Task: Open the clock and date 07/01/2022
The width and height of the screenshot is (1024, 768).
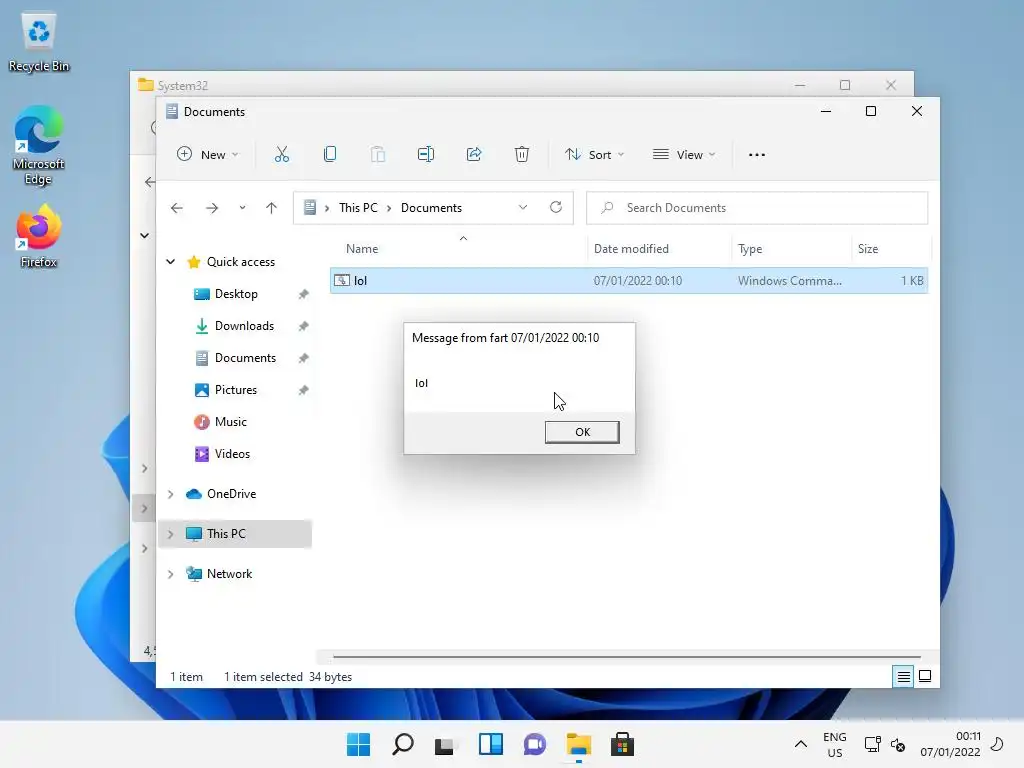Action: 950,744
